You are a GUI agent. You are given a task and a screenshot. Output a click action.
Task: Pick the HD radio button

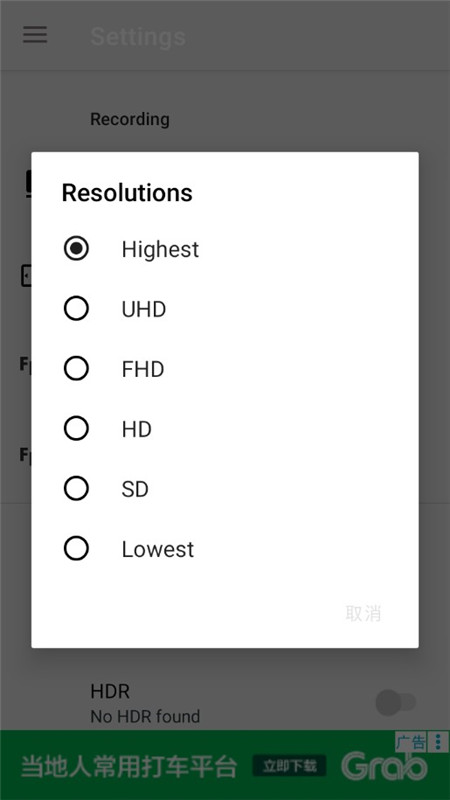[76, 429]
